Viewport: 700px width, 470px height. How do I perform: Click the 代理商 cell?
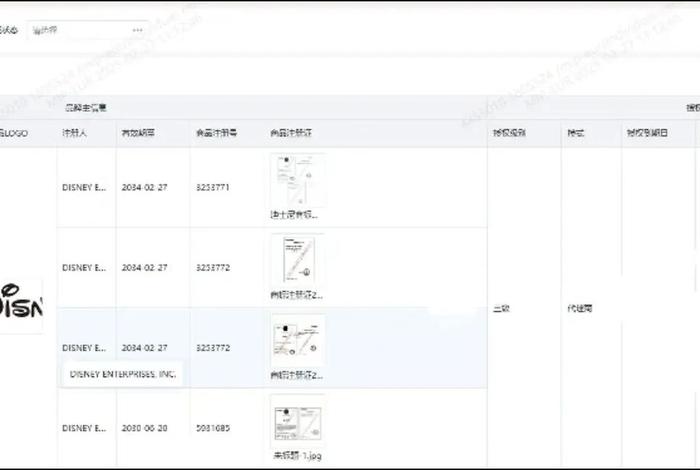point(579,308)
